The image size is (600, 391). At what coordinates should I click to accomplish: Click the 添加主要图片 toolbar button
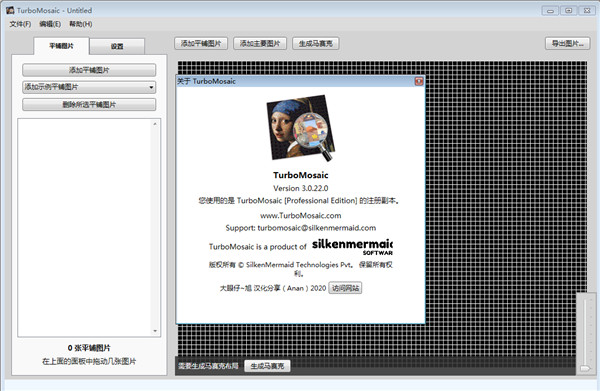[260, 44]
